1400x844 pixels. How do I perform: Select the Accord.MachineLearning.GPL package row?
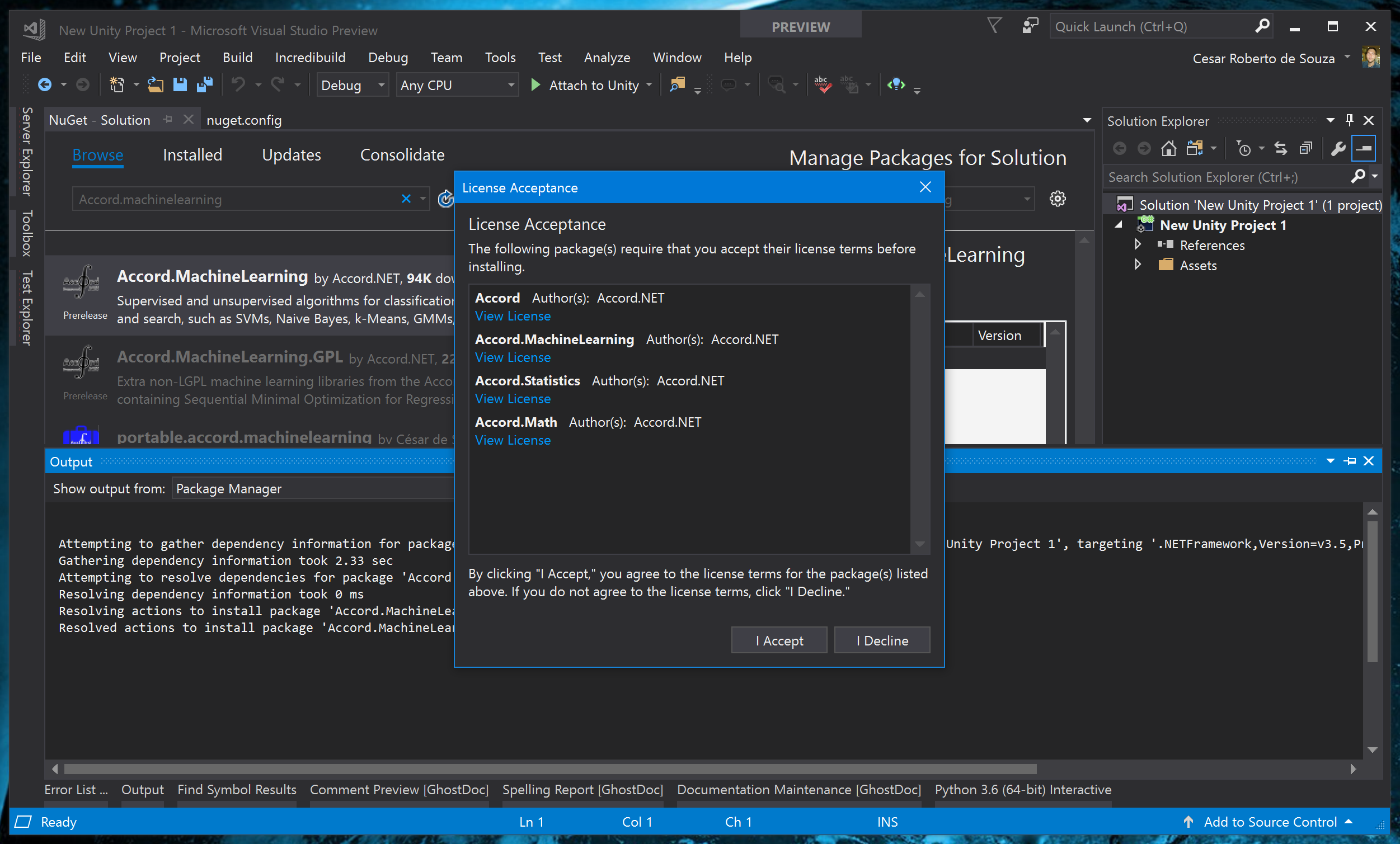(250, 376)
